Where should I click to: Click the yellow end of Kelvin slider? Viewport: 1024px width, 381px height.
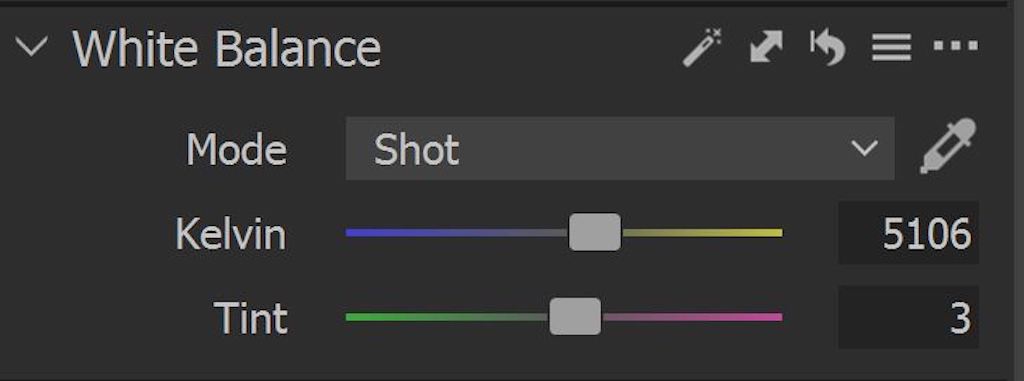tap(769, 232)
